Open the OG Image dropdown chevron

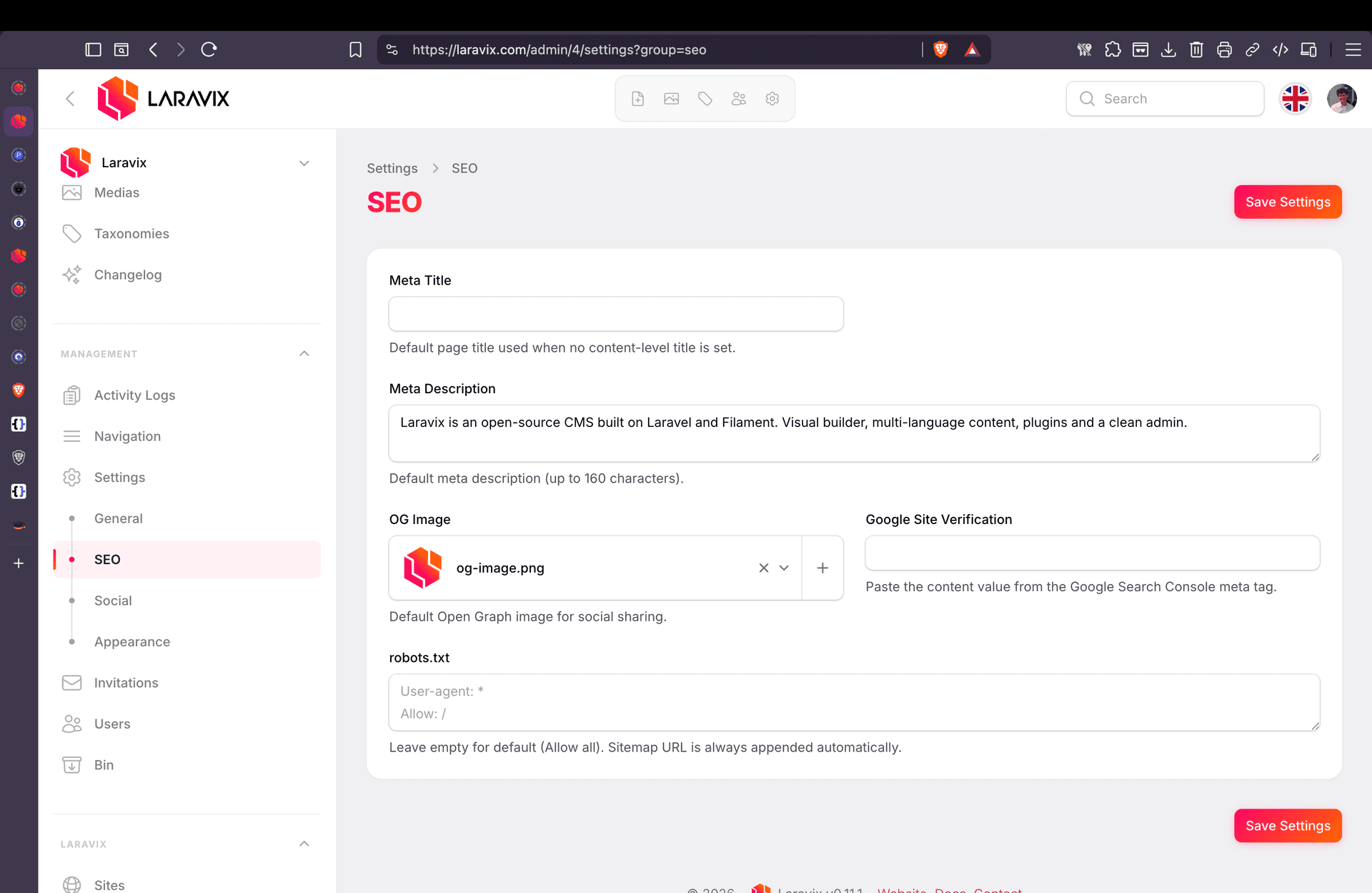click(784, 568)
